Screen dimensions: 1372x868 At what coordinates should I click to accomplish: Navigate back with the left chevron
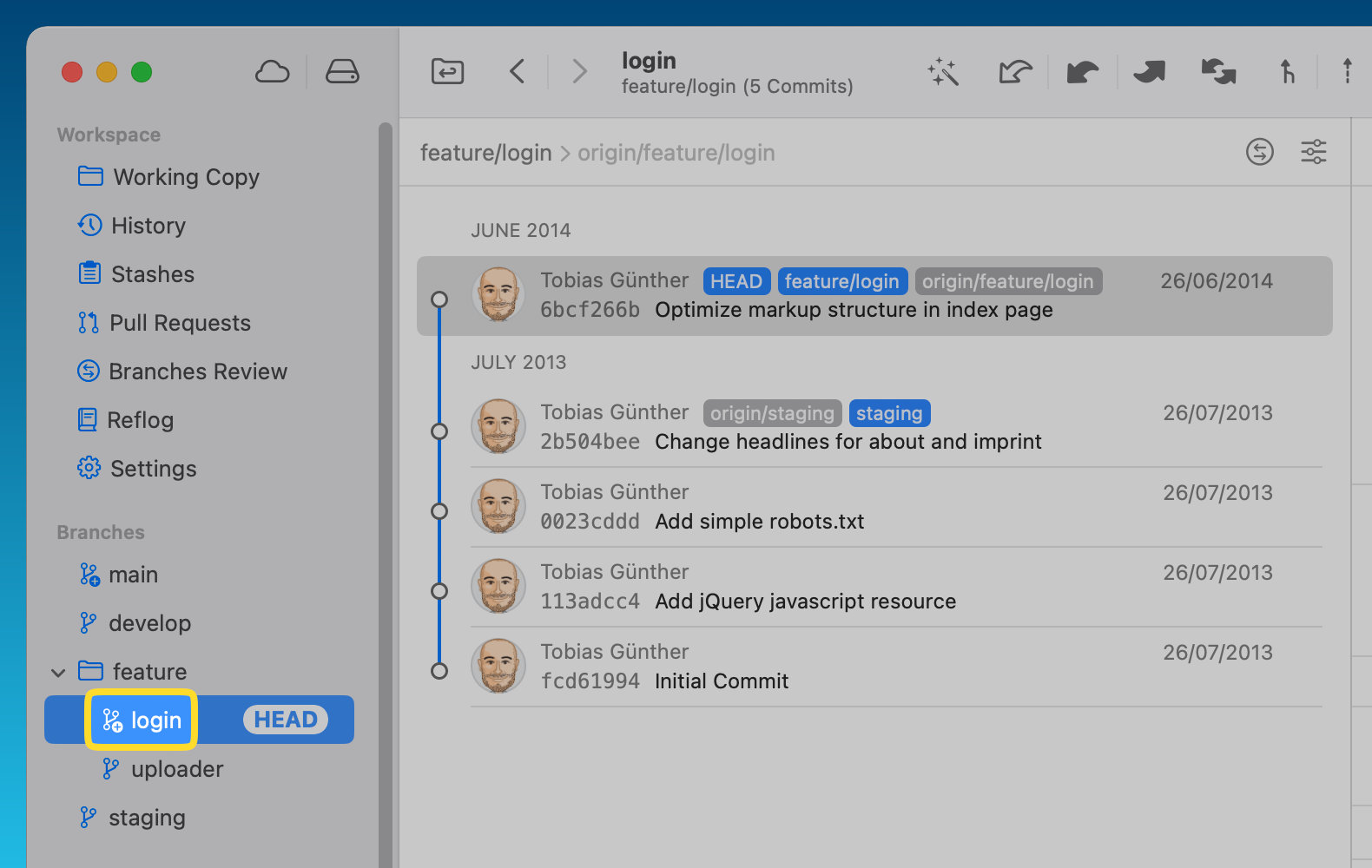[x=518, y=71]
